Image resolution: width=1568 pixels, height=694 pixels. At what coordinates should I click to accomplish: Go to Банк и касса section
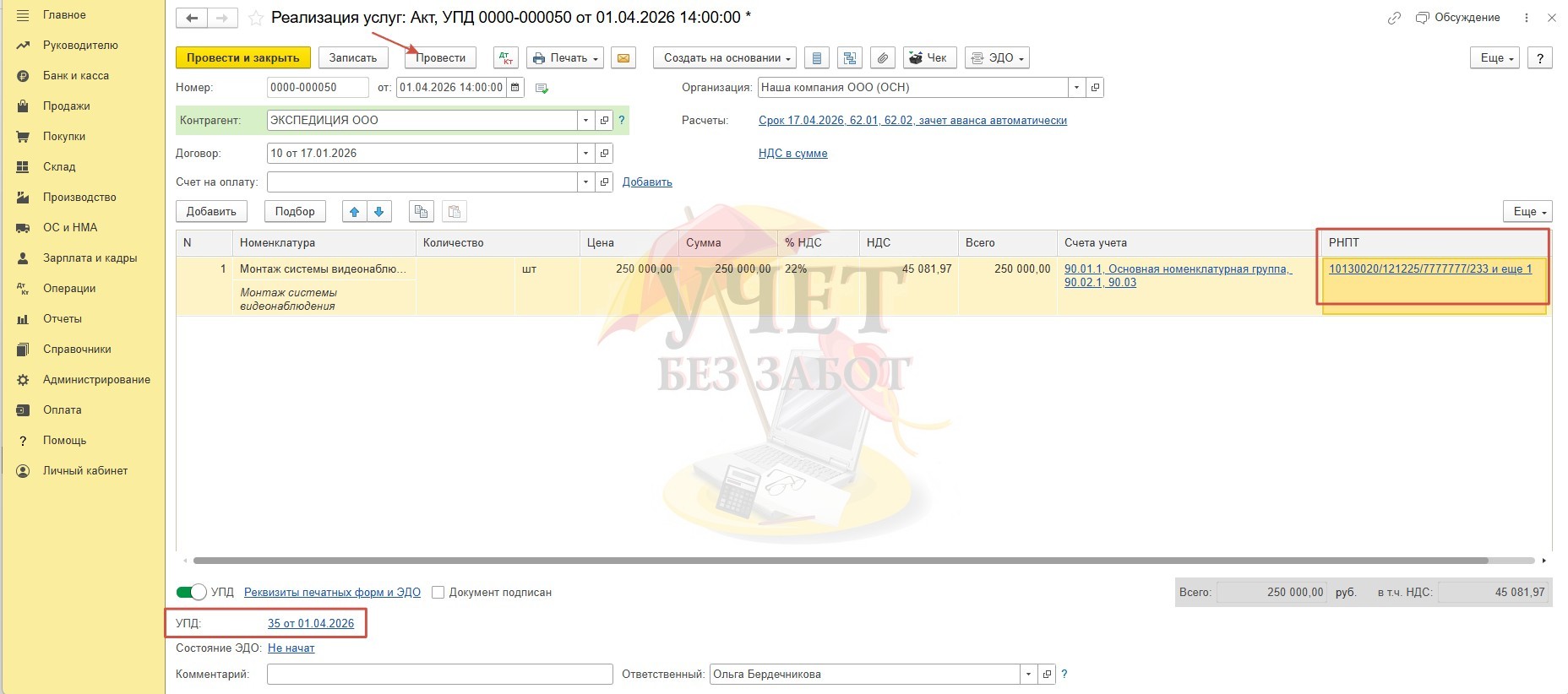coord(75,76)
